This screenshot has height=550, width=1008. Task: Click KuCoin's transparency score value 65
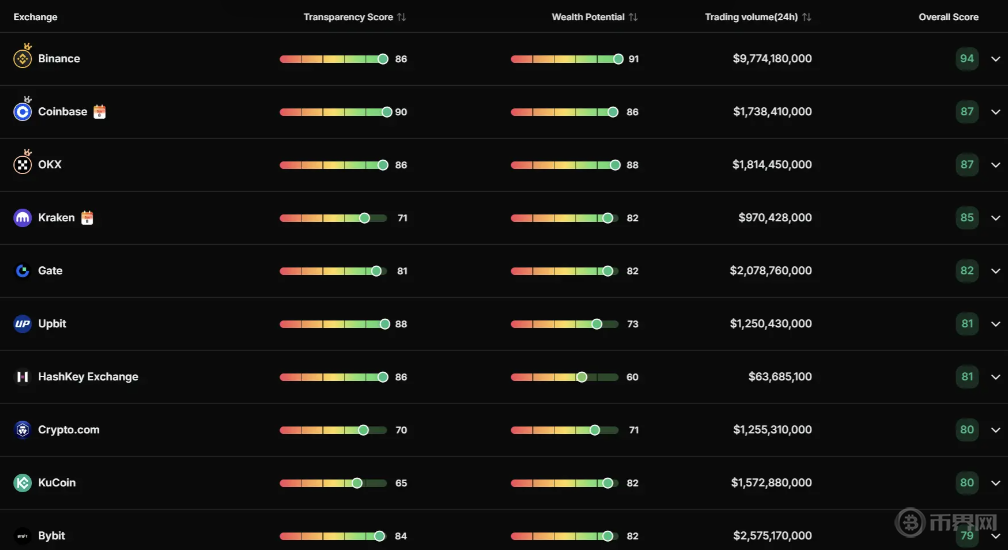(x=401, y=483)
